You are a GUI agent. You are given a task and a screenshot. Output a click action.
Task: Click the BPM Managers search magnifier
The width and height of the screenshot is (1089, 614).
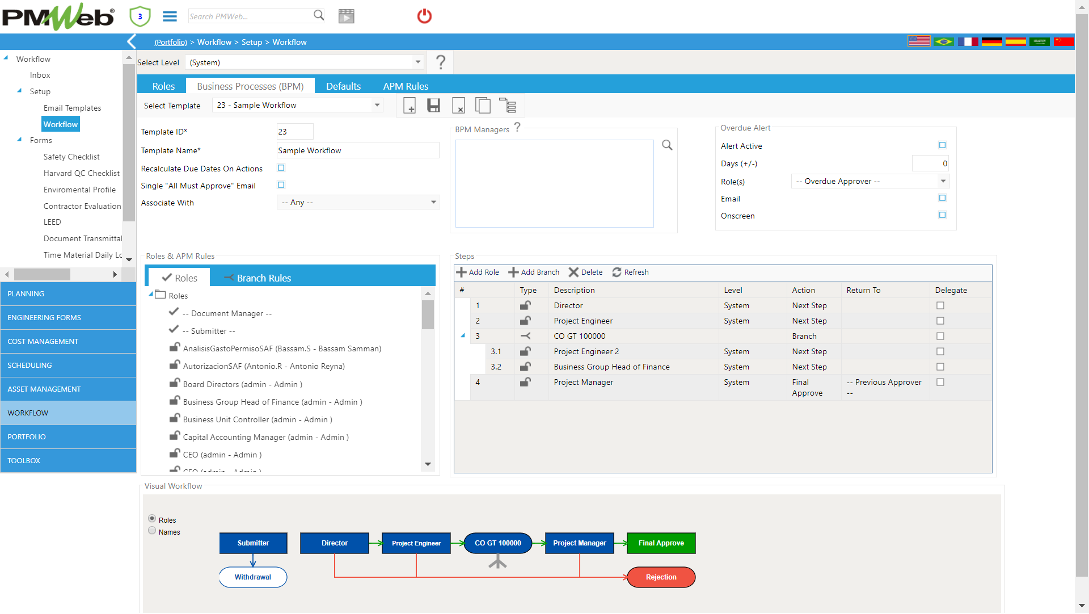[667, 145]
